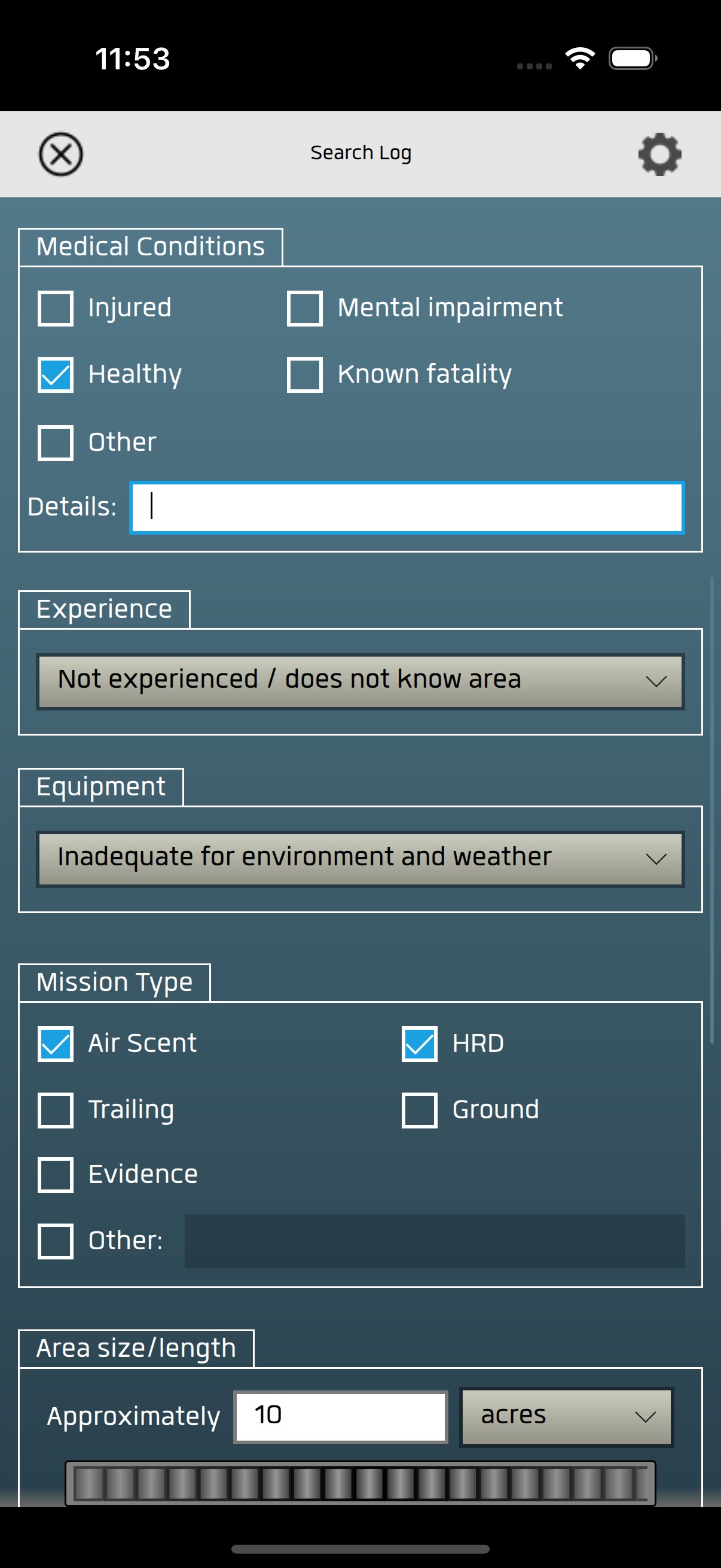
Task: Tick the Other mission type checkbox
Action: [56, 1241]
